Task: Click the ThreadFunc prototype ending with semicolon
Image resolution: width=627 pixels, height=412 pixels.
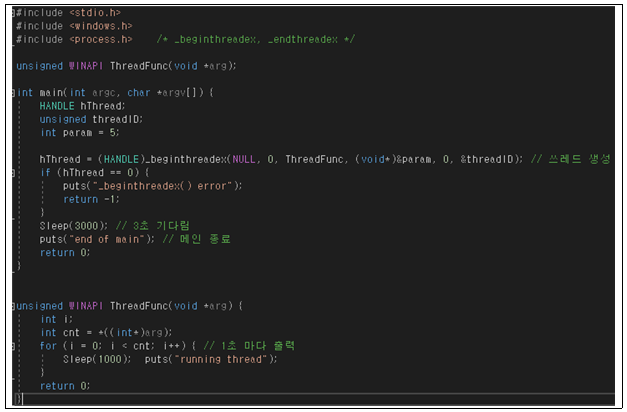Action: 126,66
